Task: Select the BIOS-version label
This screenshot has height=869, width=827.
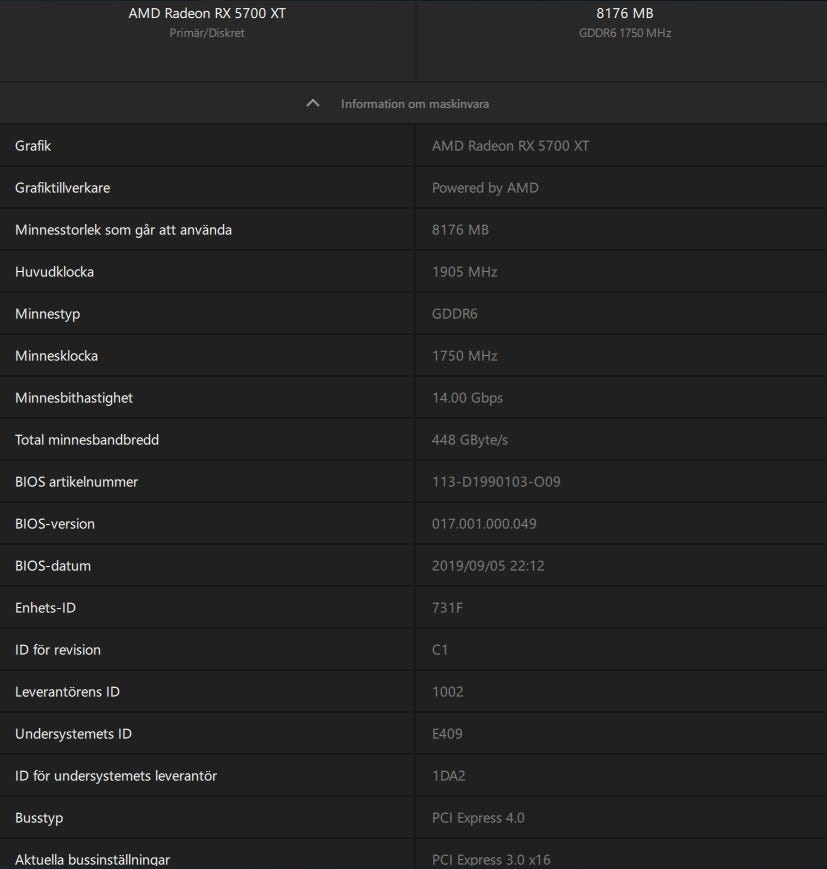Action: tap(55, 524)
